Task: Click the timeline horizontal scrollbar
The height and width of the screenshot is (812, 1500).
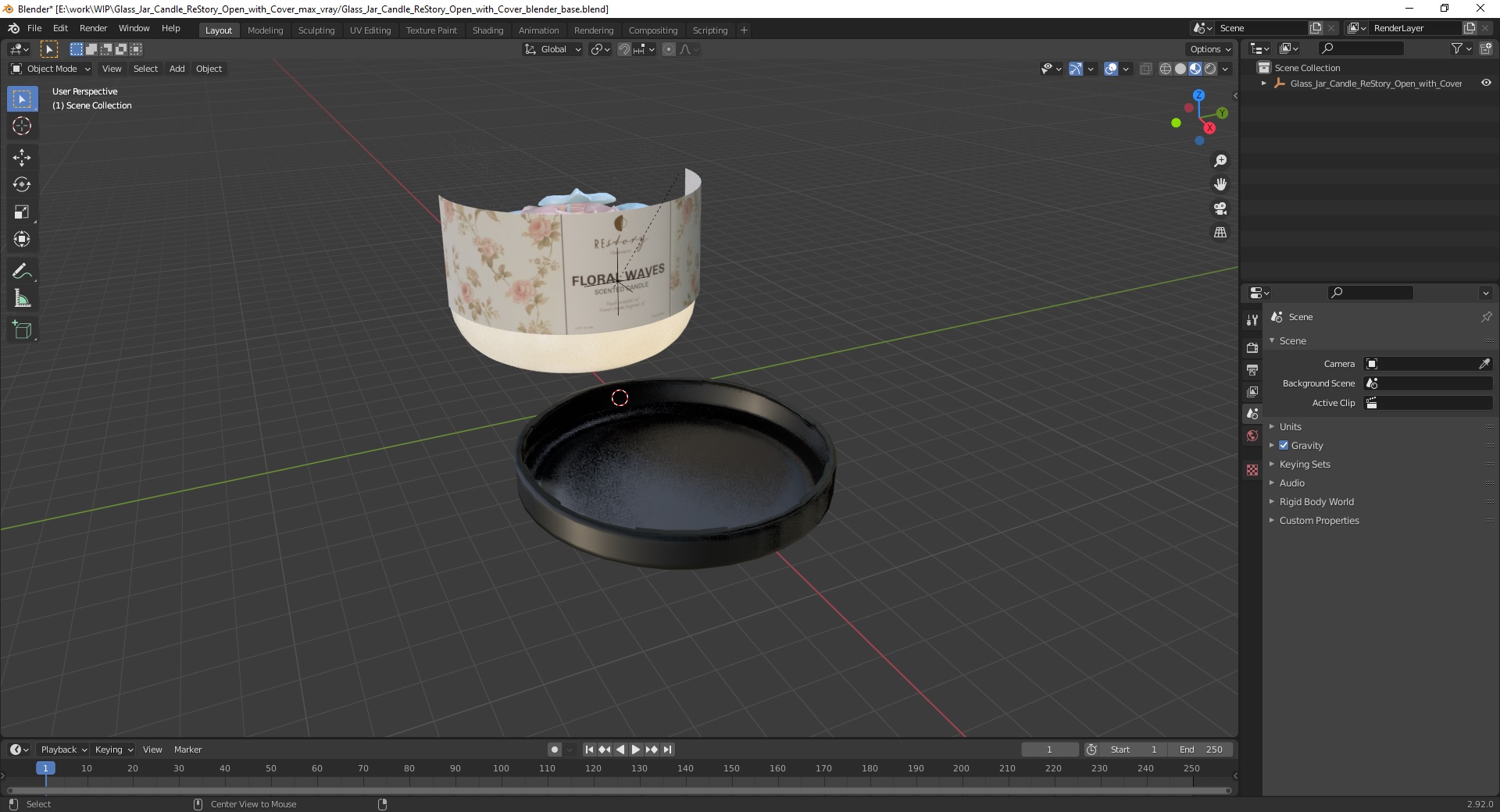Action: click(x=618, y=790)
